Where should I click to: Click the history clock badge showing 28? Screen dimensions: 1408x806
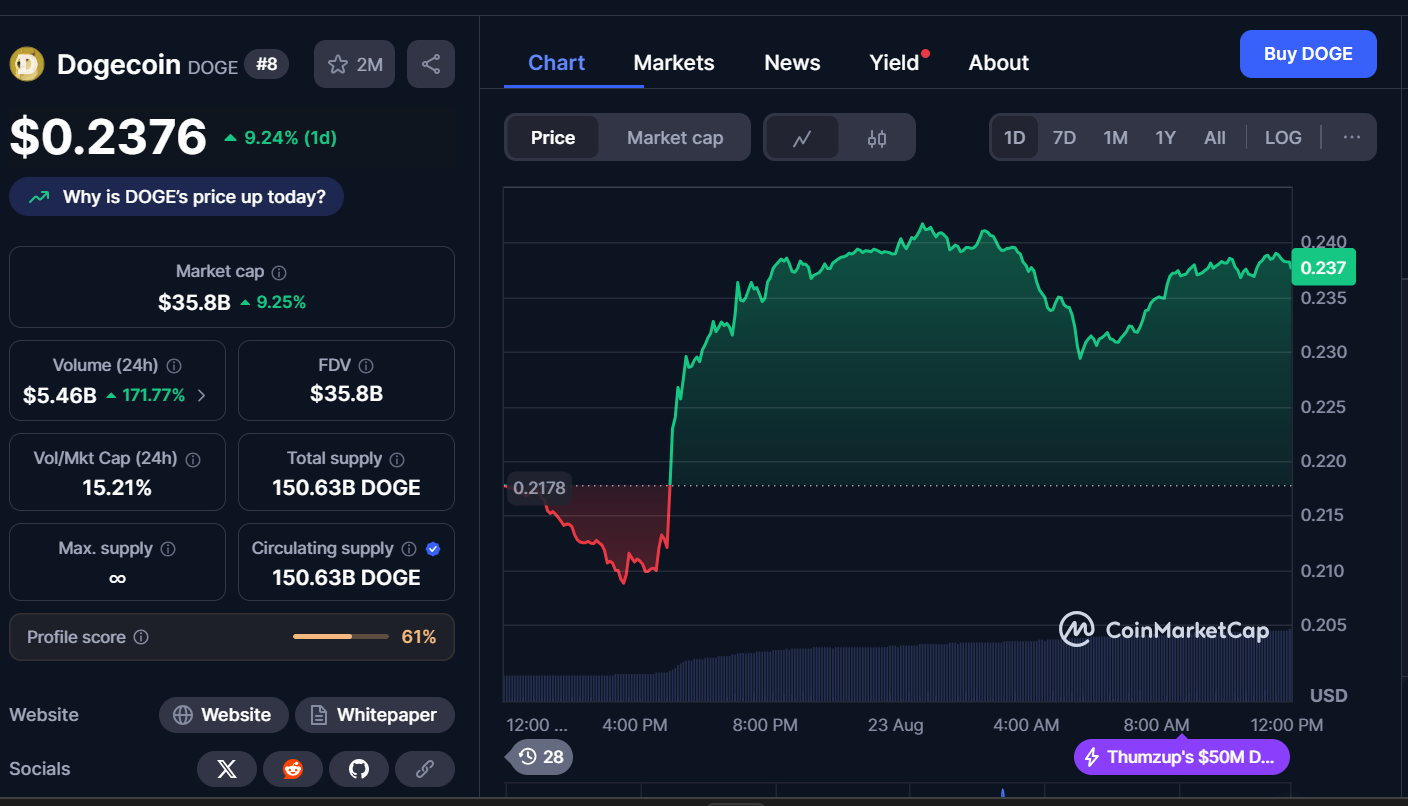click(541, 757)
